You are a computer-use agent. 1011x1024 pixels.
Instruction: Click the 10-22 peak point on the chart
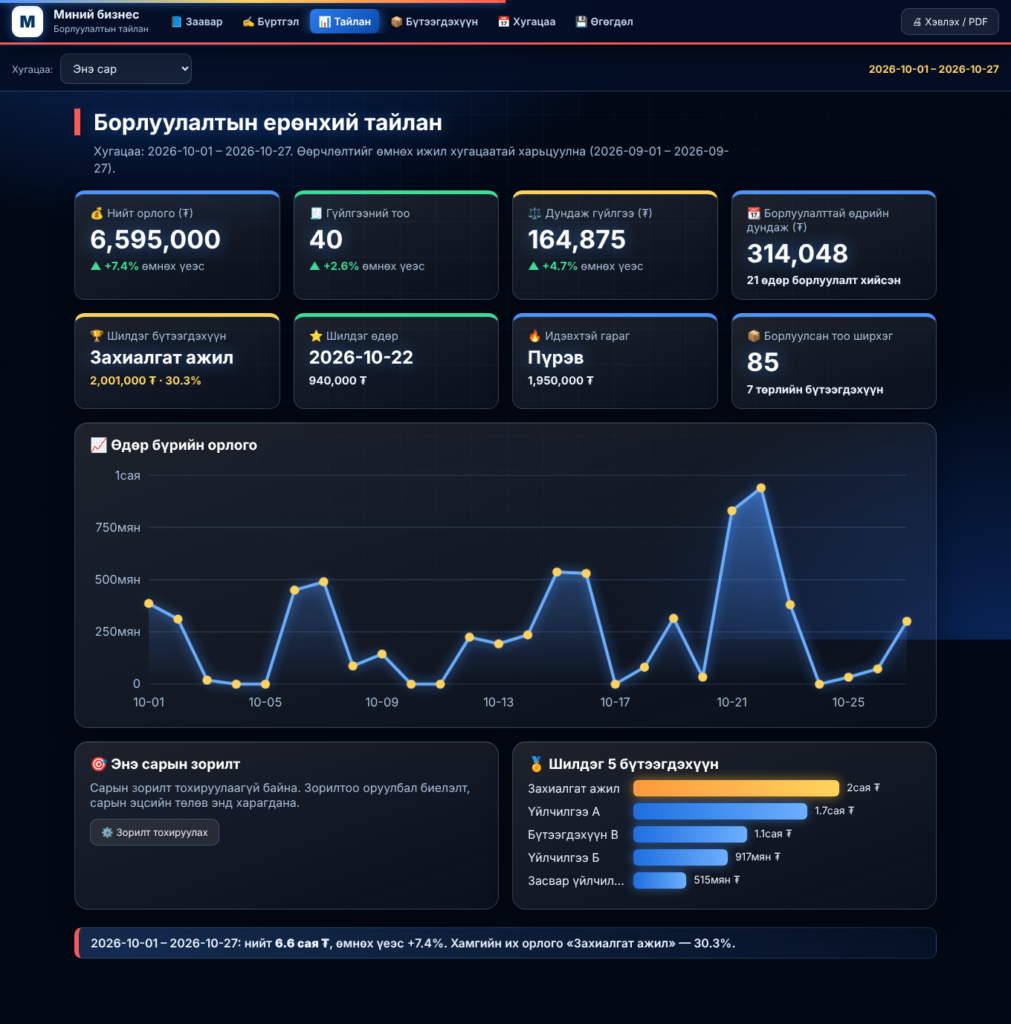tap(761, 488)
